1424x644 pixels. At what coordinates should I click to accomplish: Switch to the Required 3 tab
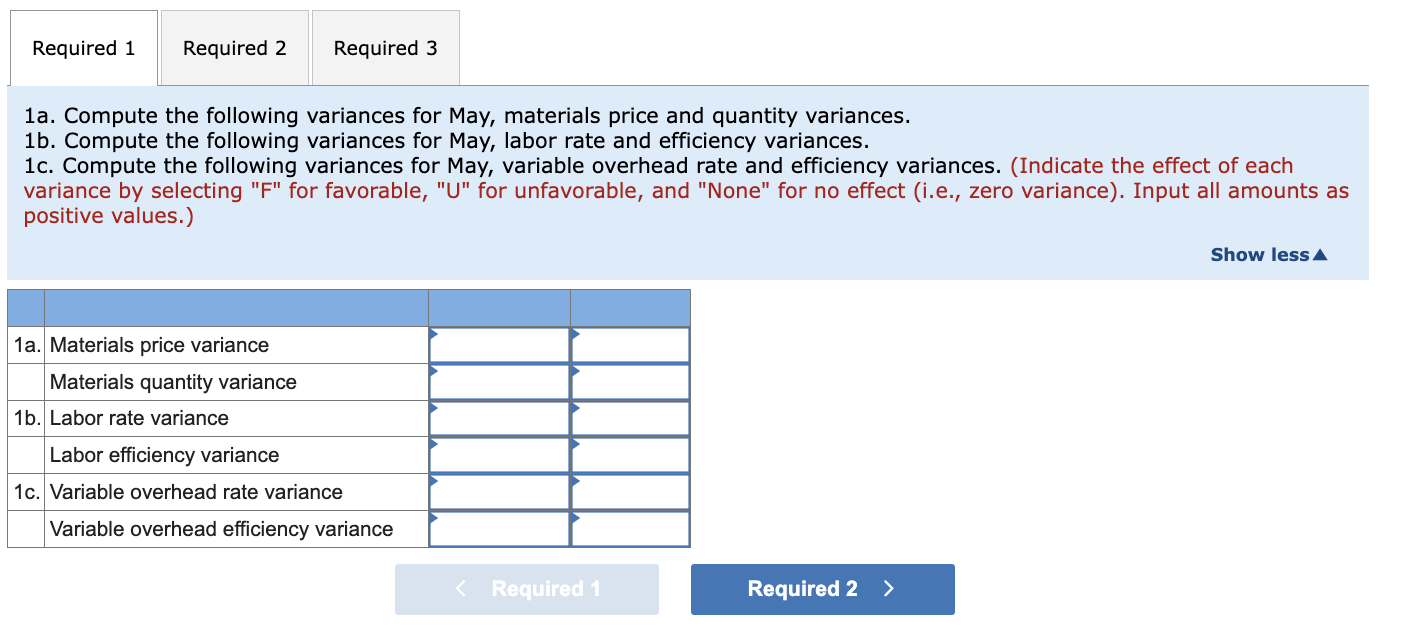(385, 47)
